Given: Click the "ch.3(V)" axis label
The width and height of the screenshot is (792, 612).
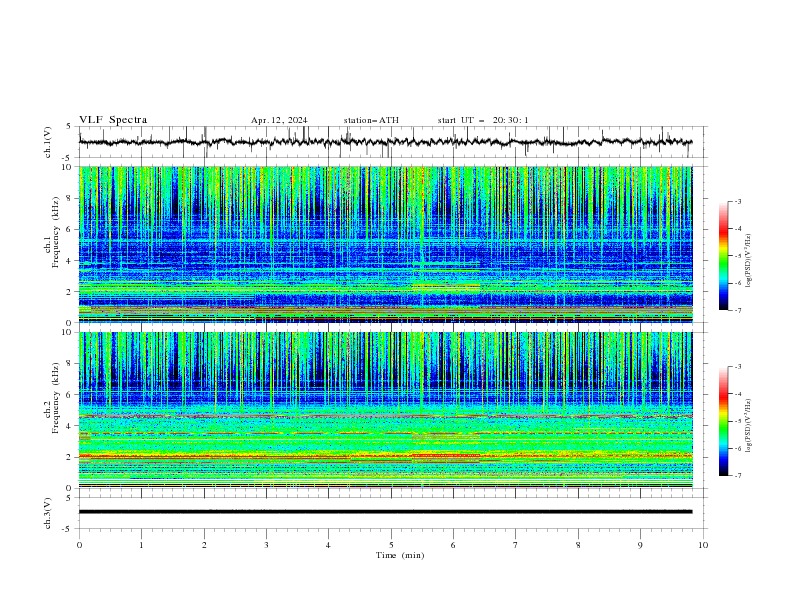Looking at the screenshot, I should coord(48,513).
